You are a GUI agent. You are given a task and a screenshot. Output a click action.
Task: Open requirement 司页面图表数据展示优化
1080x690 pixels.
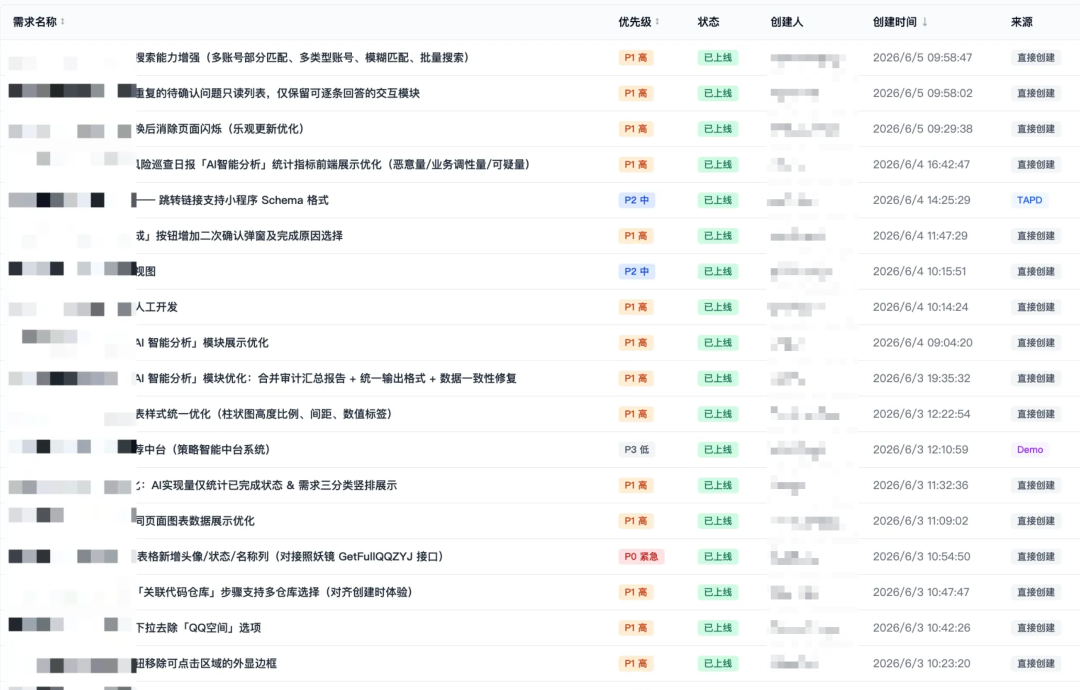point(195,521)
